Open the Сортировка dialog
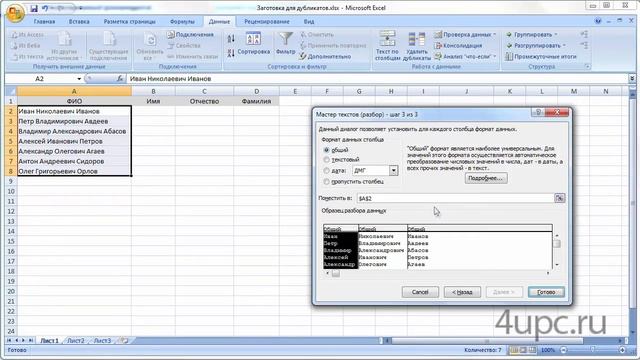The height and width of the screenshot is (360, 640). coord(253,44)
